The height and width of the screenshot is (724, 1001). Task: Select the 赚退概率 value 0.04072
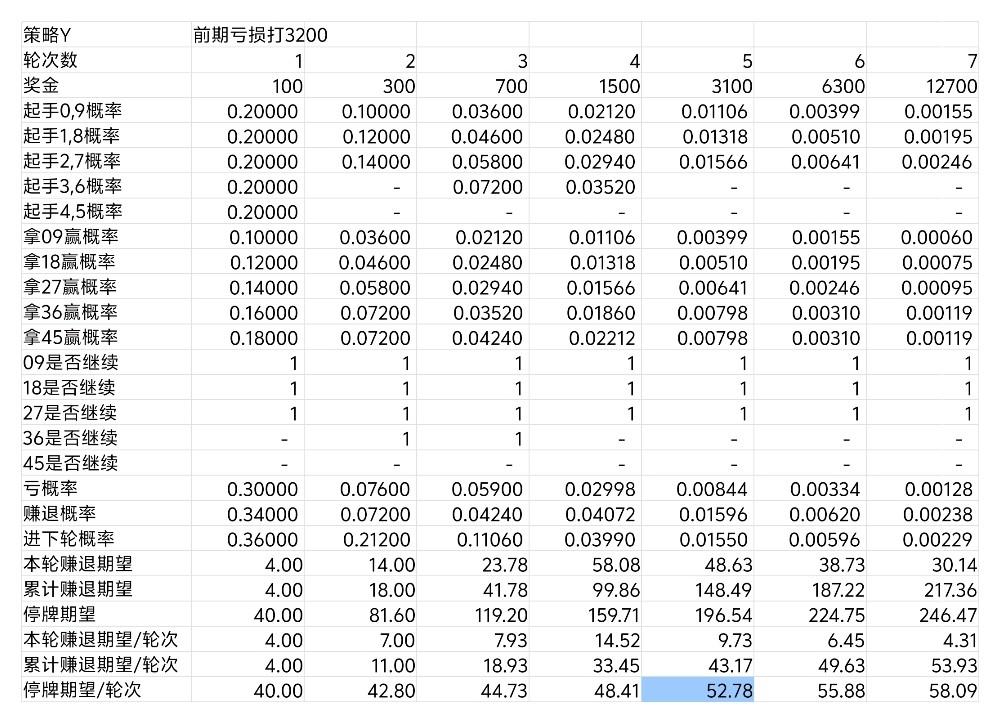tap(599, 515)
